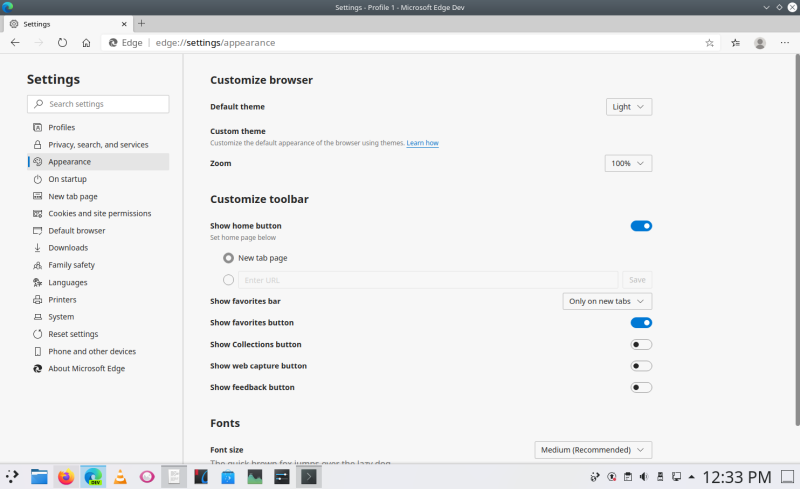800x489 pixels.
Task: Open Phone and other devices
Action: (x=98, y=351)
